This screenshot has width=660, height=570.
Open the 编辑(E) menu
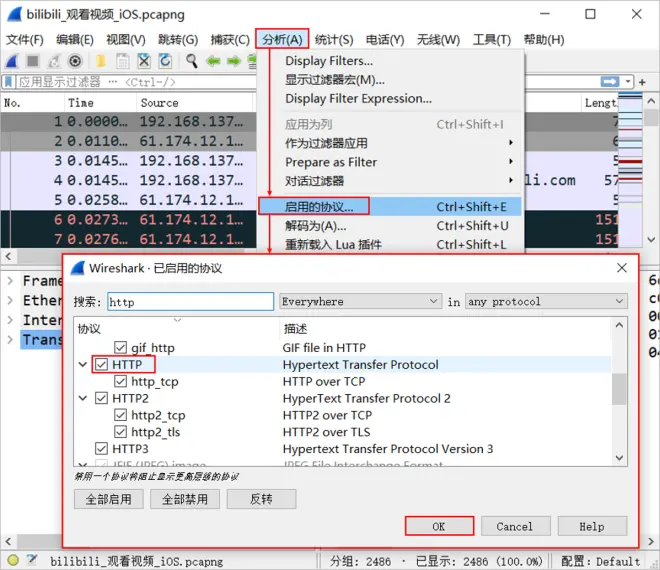point(75,40)
